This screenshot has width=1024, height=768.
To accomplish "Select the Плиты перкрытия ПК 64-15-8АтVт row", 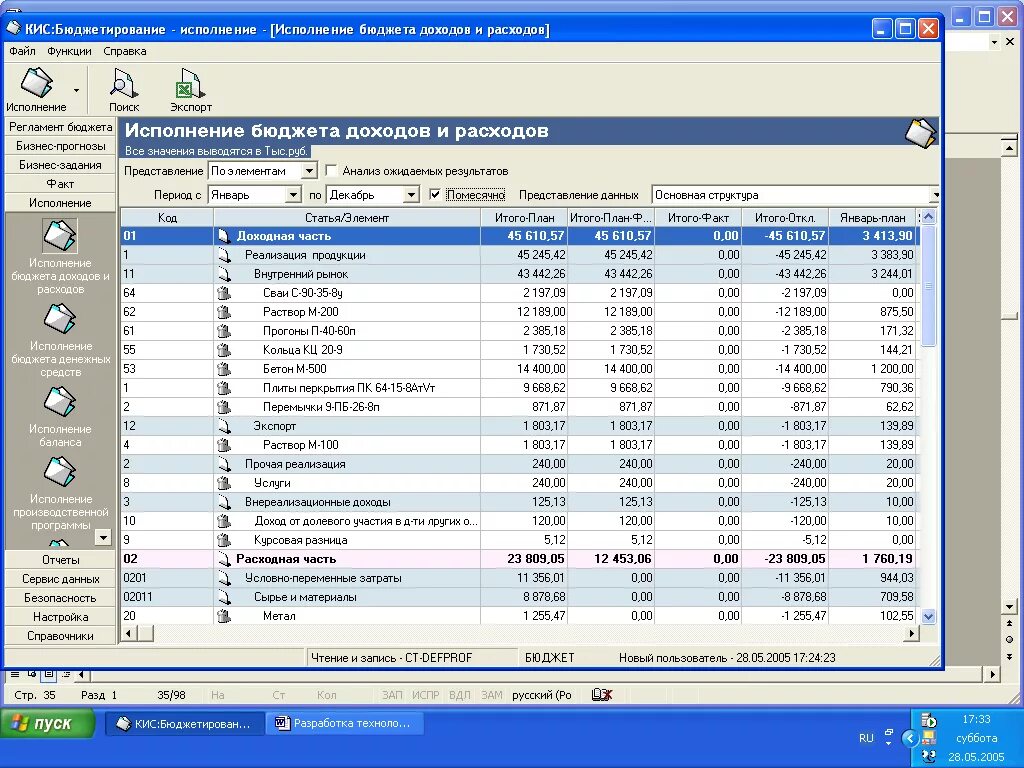I will [520, 388].
